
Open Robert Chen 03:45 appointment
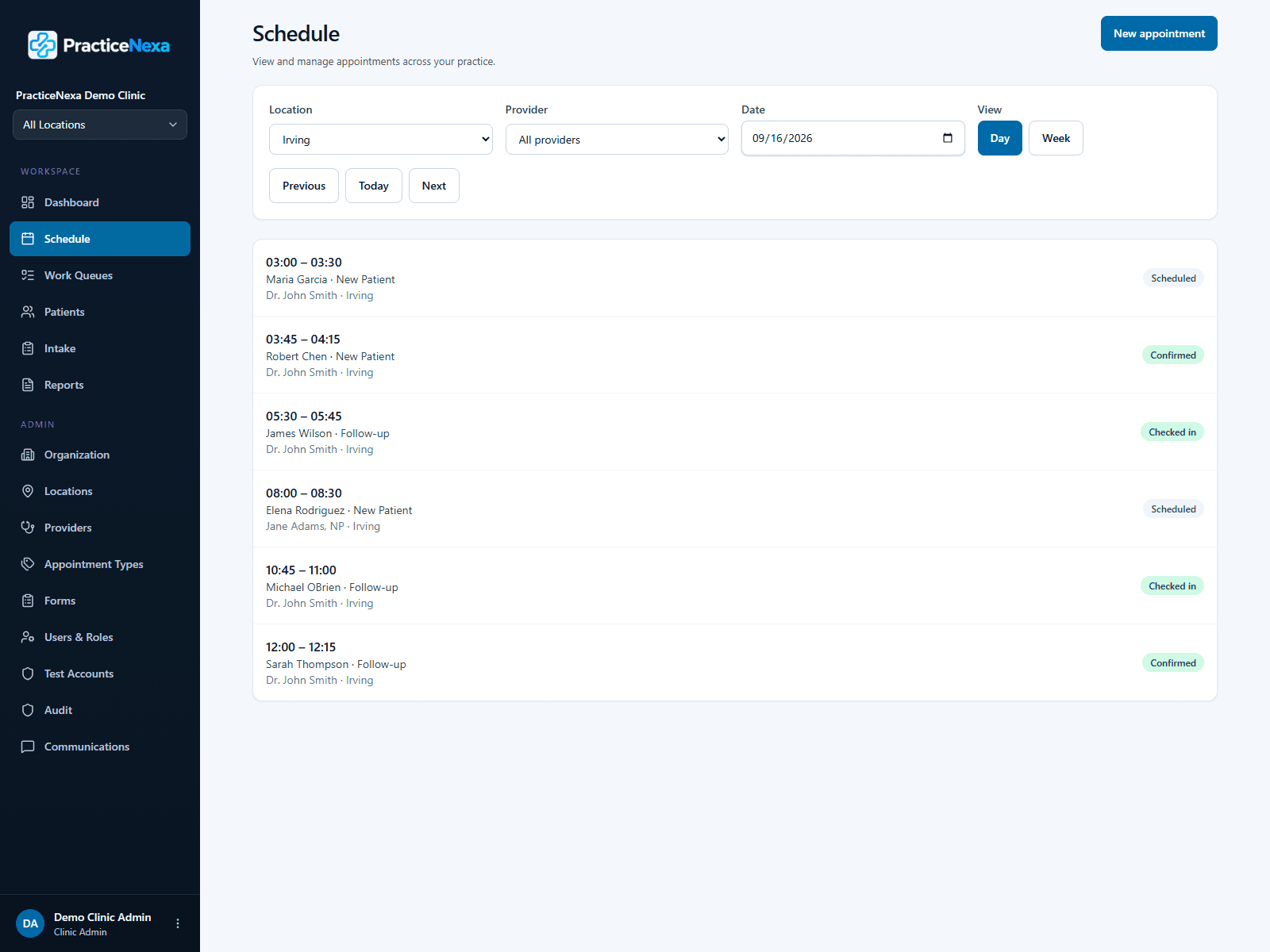(x=735, y=355)
